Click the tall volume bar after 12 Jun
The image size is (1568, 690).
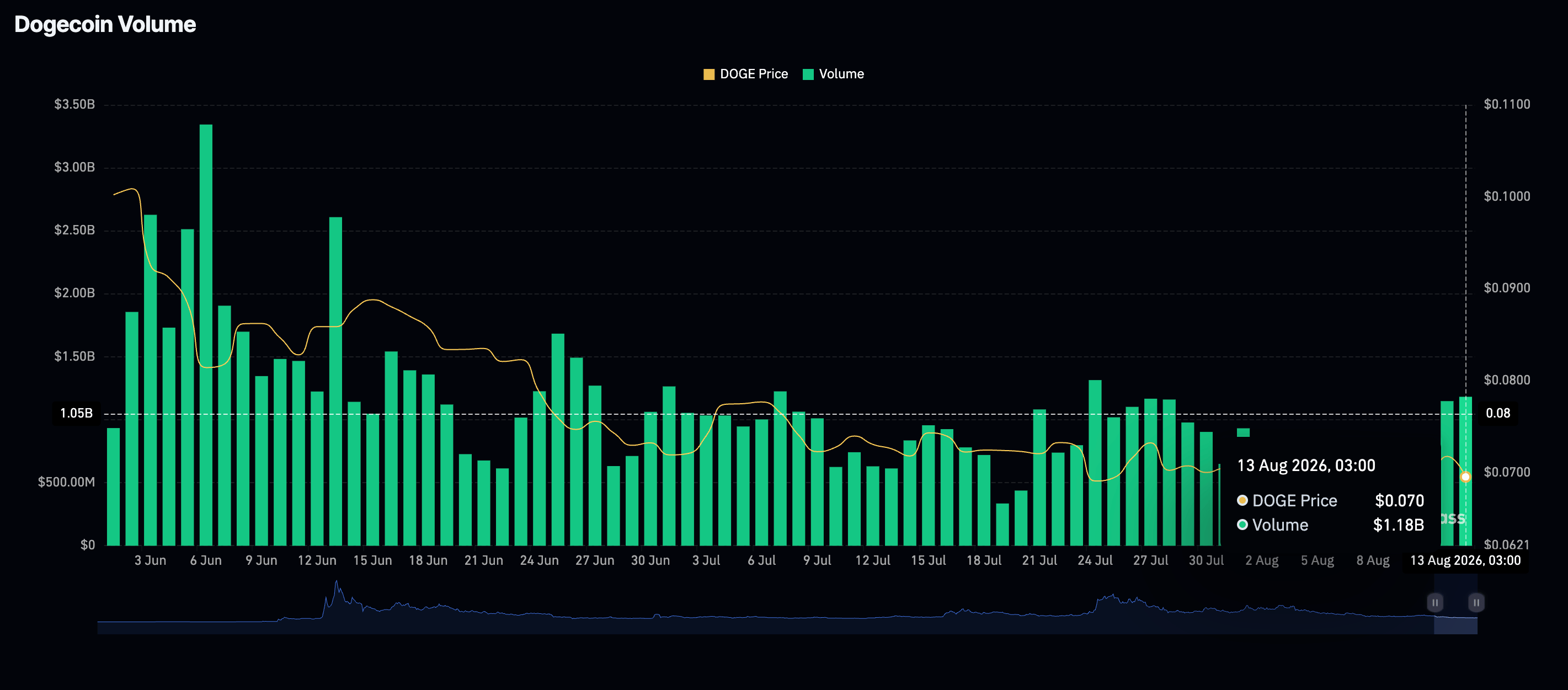[335, 381]
